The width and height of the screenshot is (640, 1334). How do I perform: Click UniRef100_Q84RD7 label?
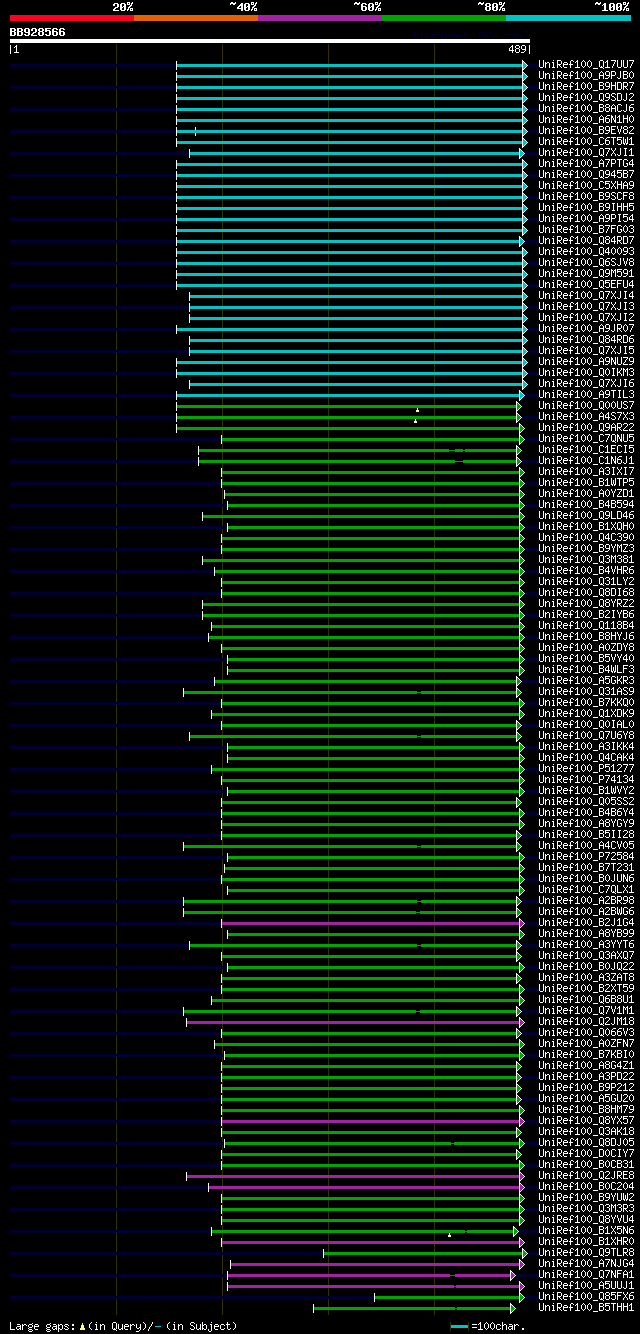[x=586, y=240]
